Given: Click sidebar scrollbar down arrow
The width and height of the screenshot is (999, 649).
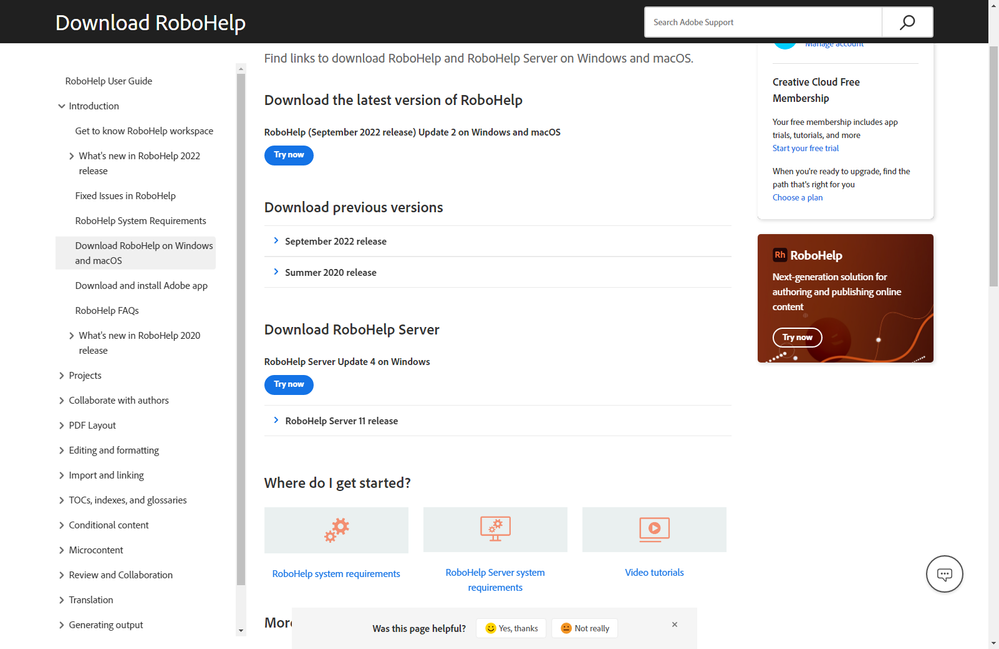Looking at the screenshot, I should (241, 631).
